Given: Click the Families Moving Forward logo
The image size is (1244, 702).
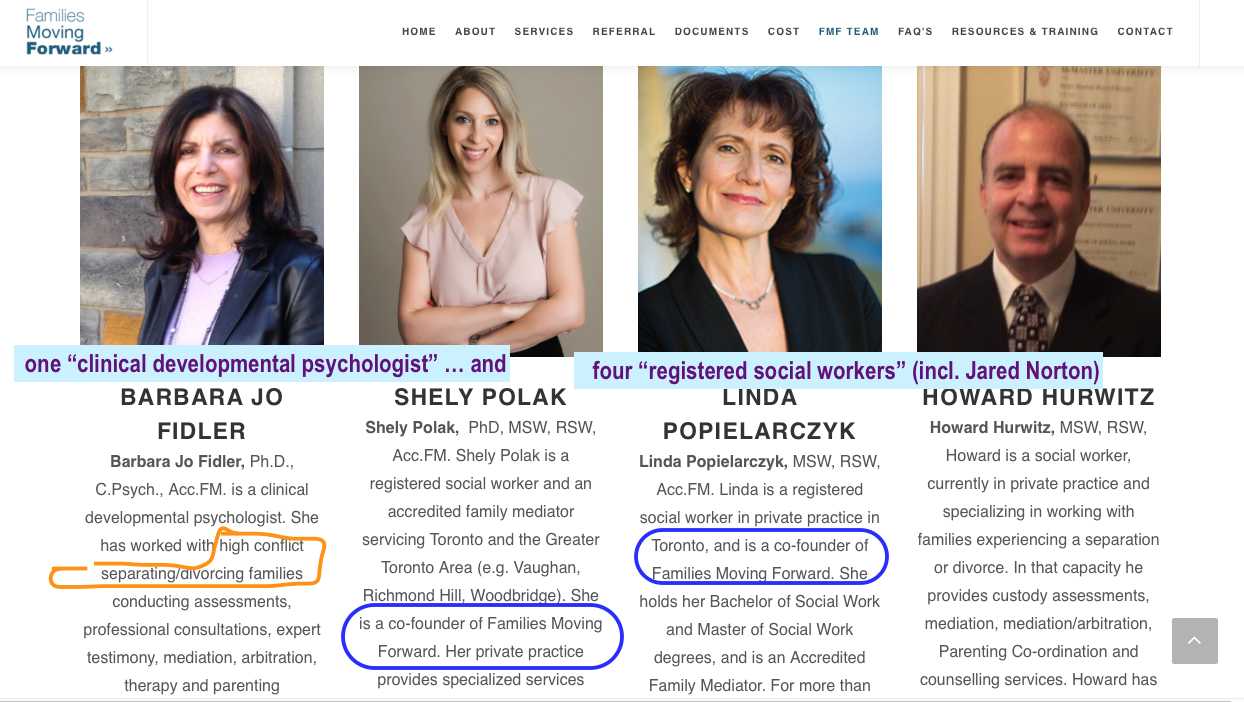Looking at the screenshot, I should 68,32.
